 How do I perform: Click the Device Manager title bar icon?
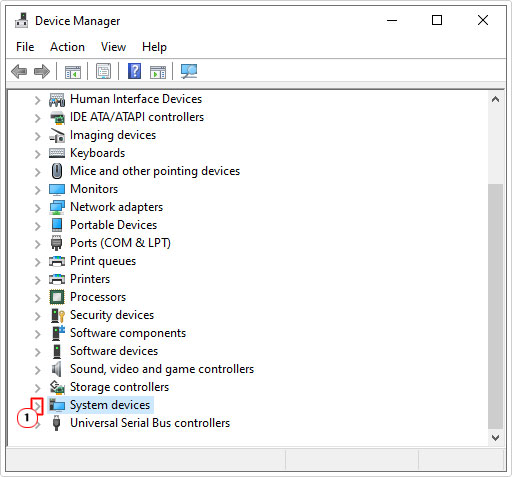click(x=22, y=21)
